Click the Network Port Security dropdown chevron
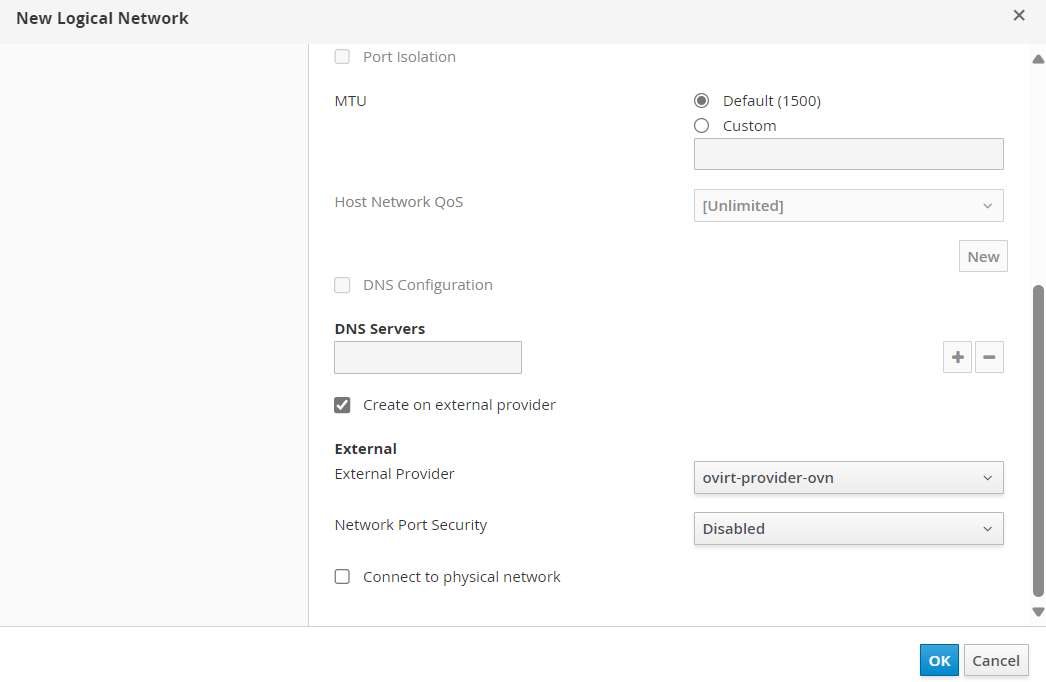Viewport: 1046px width, 682px height. 987,529
